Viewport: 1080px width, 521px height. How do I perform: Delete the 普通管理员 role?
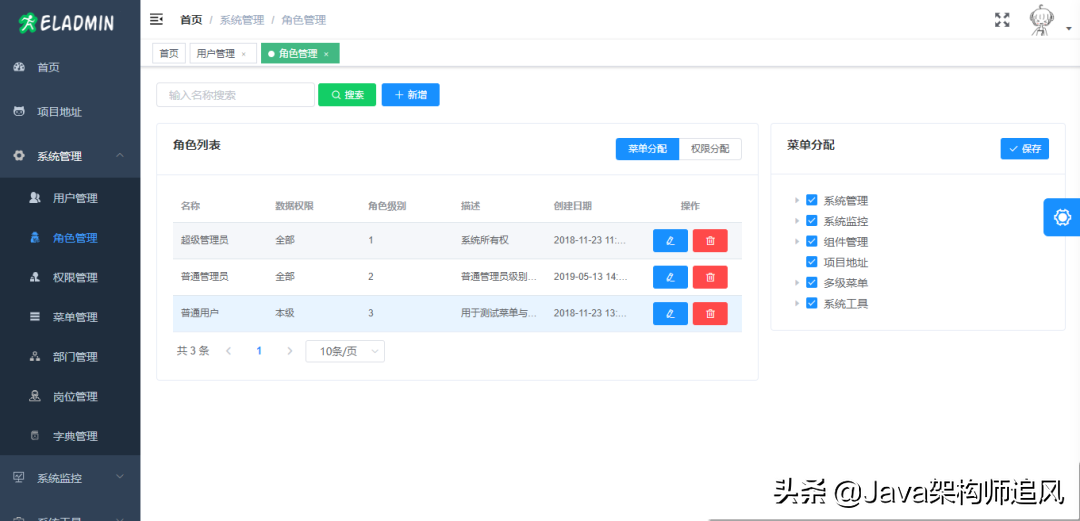coord(710,277)
